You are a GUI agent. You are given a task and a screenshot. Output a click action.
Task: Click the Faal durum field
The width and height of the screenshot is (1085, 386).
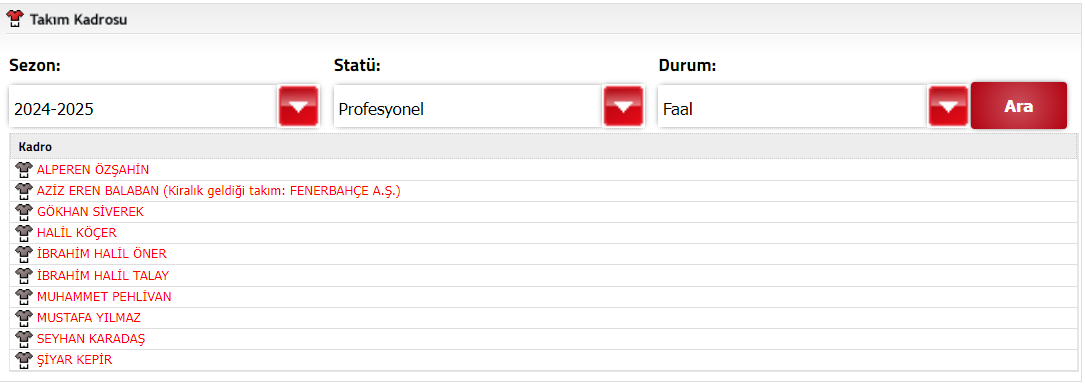793,108
